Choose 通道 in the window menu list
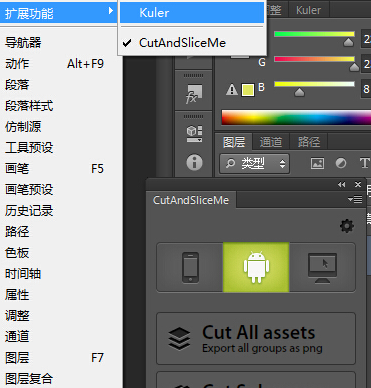 (x=60, y=337)
